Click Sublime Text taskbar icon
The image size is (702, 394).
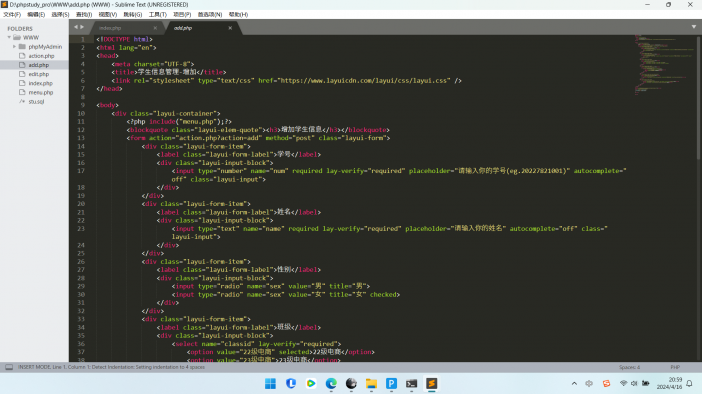pyautogui.click(x=432, y=384)
